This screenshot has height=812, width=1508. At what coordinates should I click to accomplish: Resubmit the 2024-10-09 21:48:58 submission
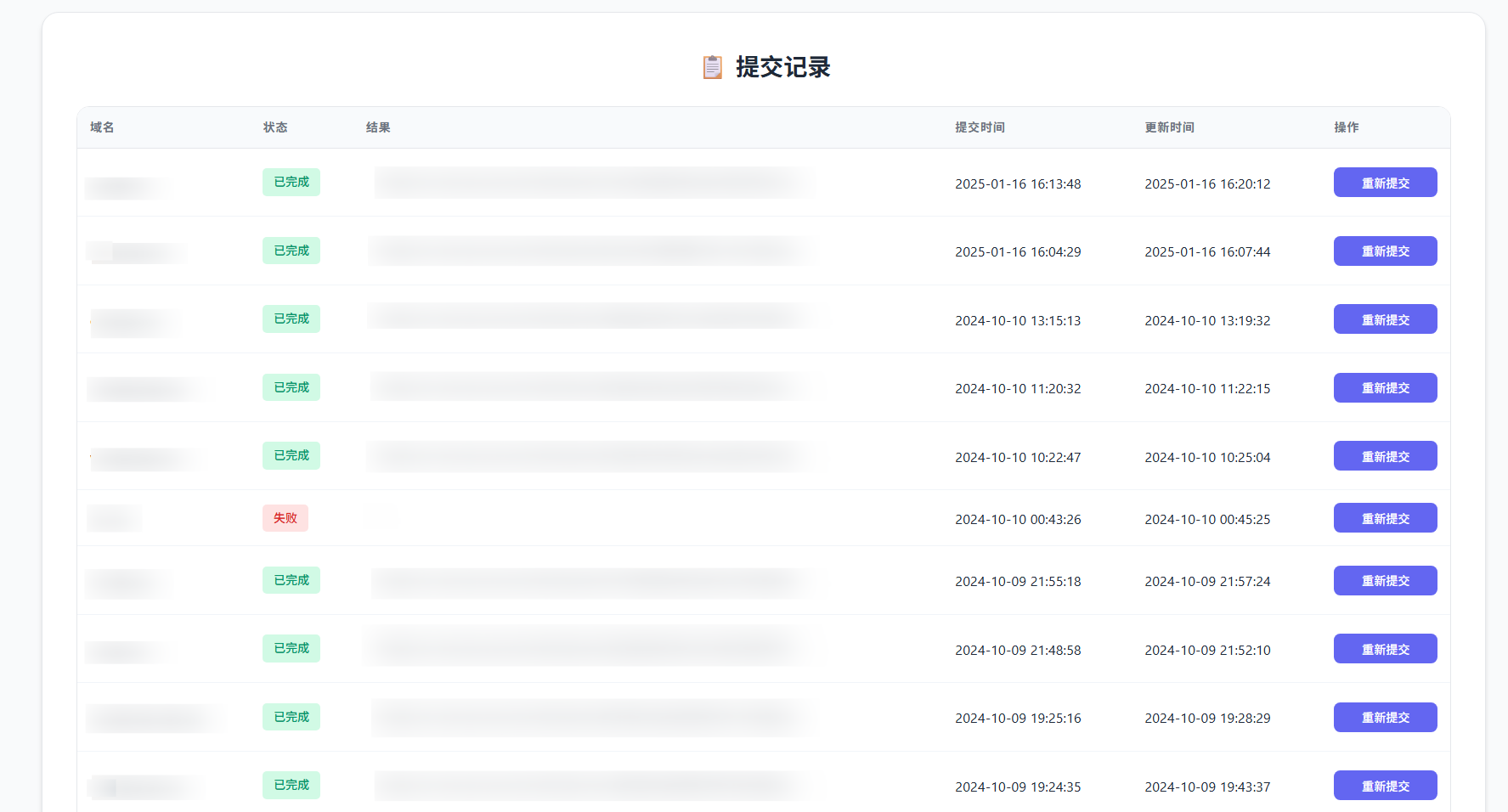tap(1385, 649)
